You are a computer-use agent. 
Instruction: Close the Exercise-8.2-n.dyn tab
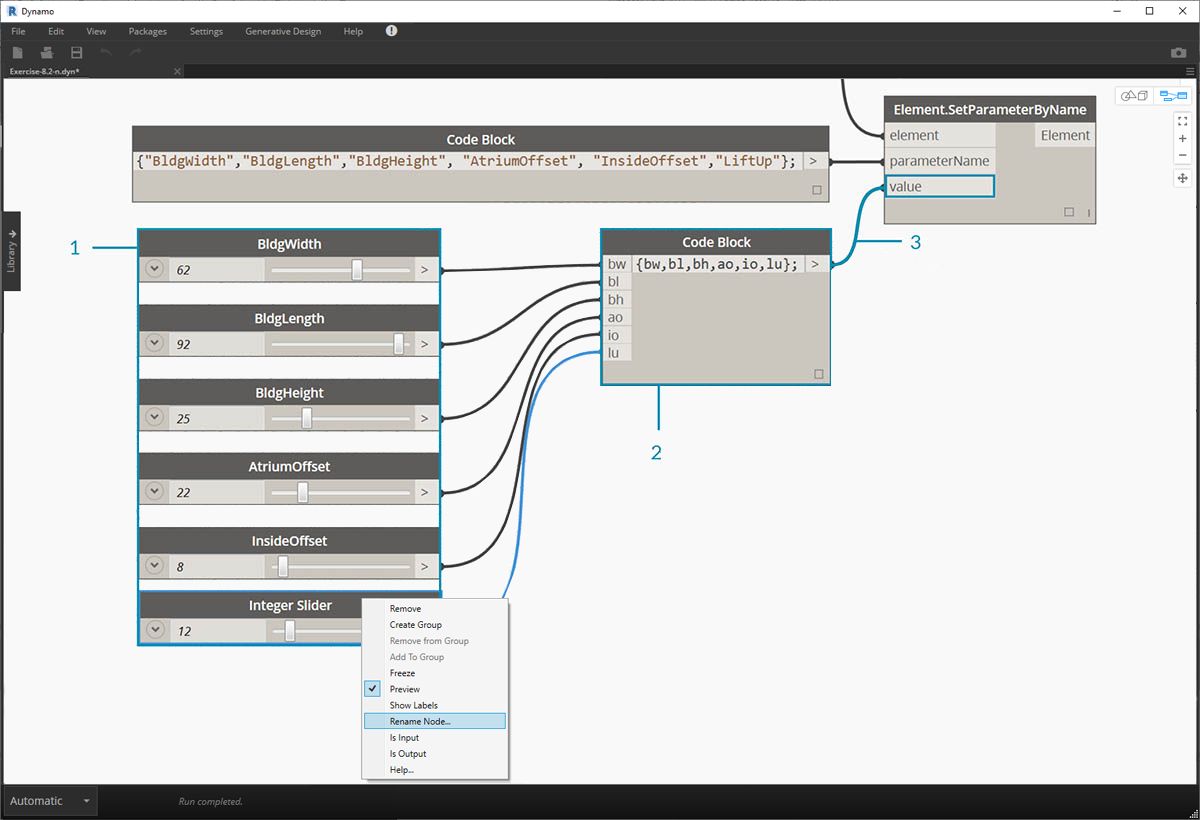(178, 72)
